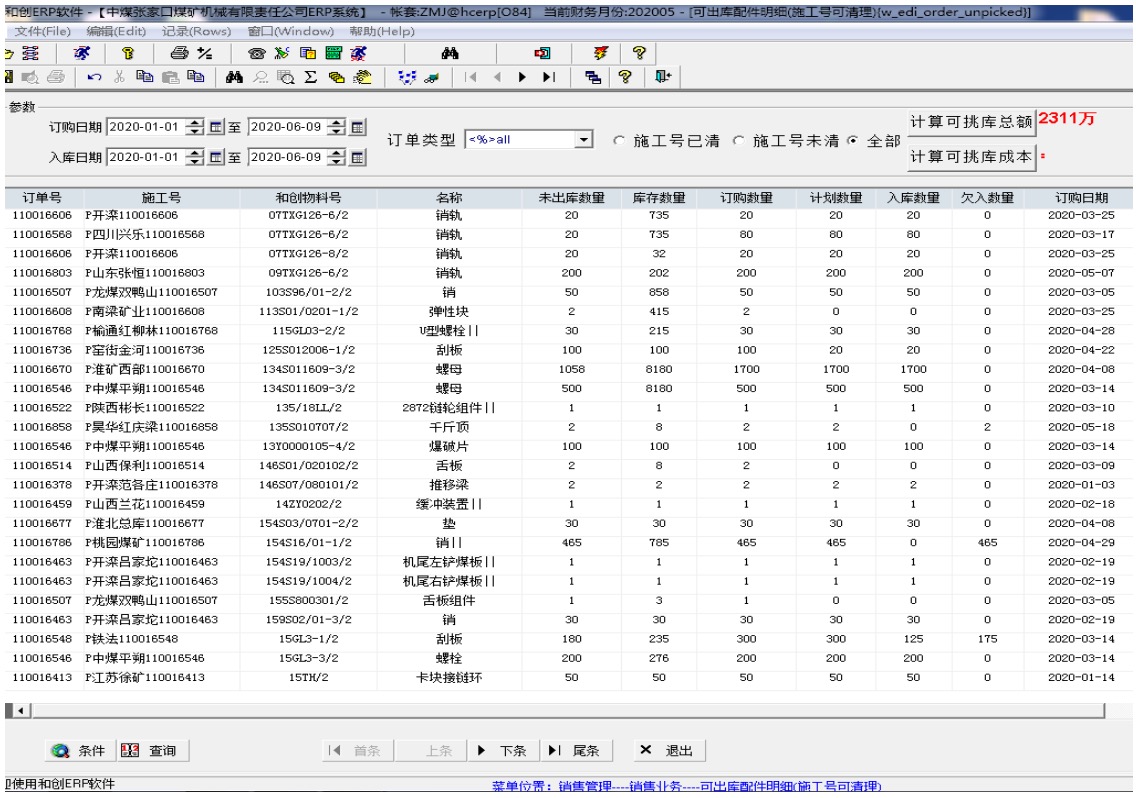Click material number 15TH/2 cell
The image size is (1136, 798).
point(308,678)
